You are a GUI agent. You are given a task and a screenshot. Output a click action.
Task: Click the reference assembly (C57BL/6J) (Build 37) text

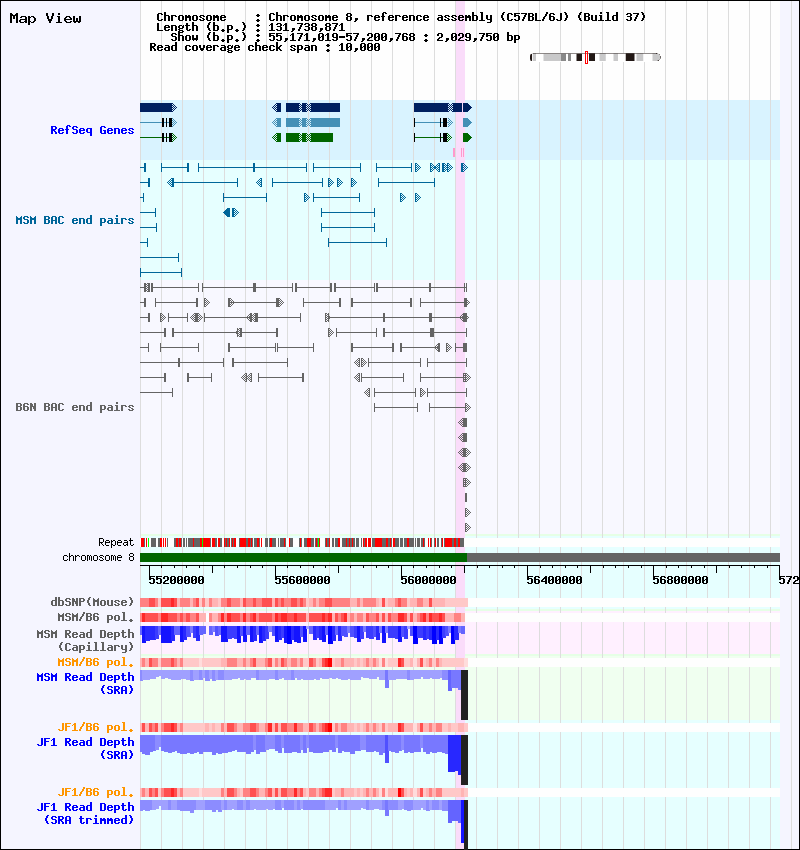point(506,17)
